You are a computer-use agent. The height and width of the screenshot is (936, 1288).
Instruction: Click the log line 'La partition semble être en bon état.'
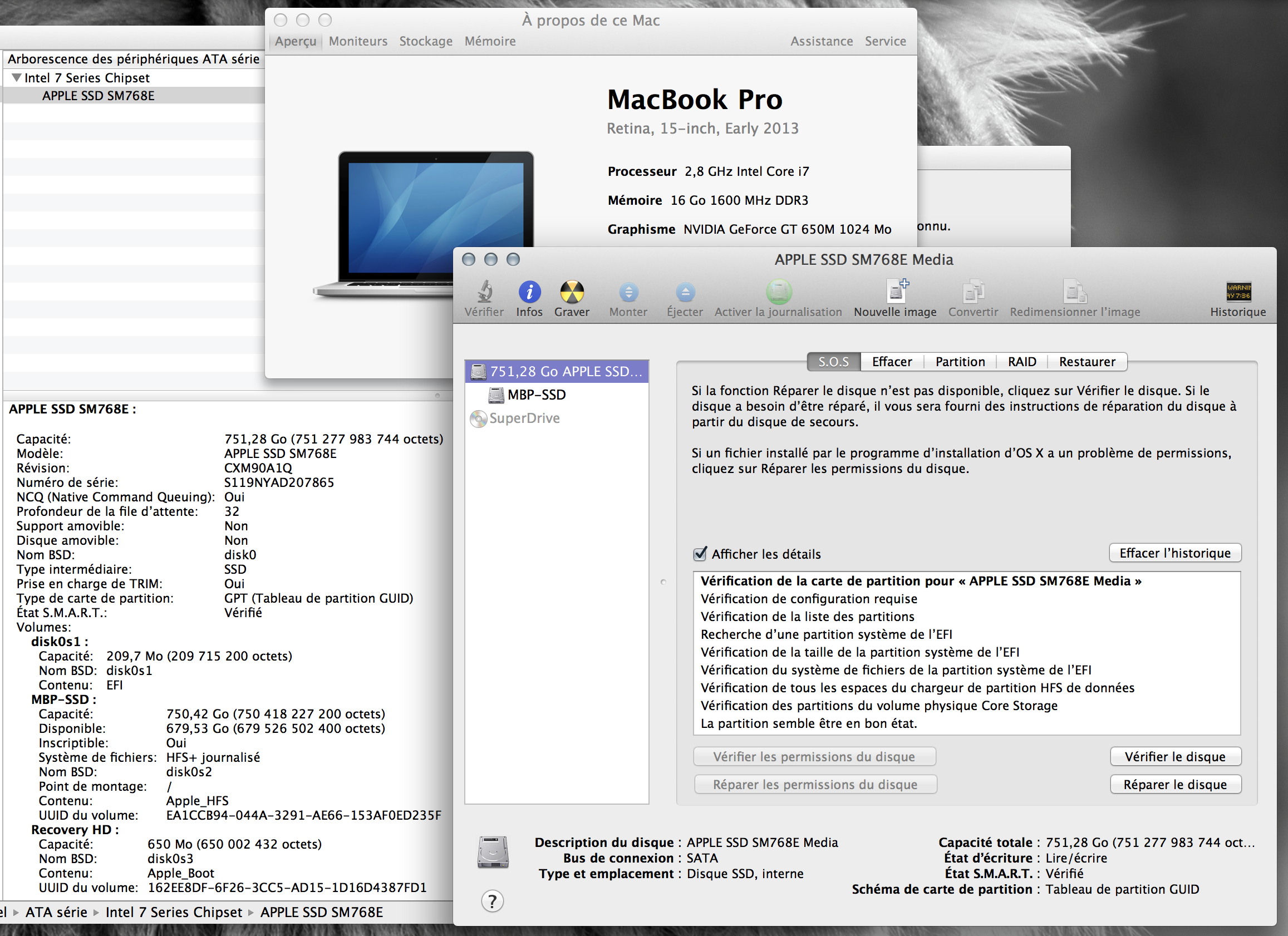point(809,724)
